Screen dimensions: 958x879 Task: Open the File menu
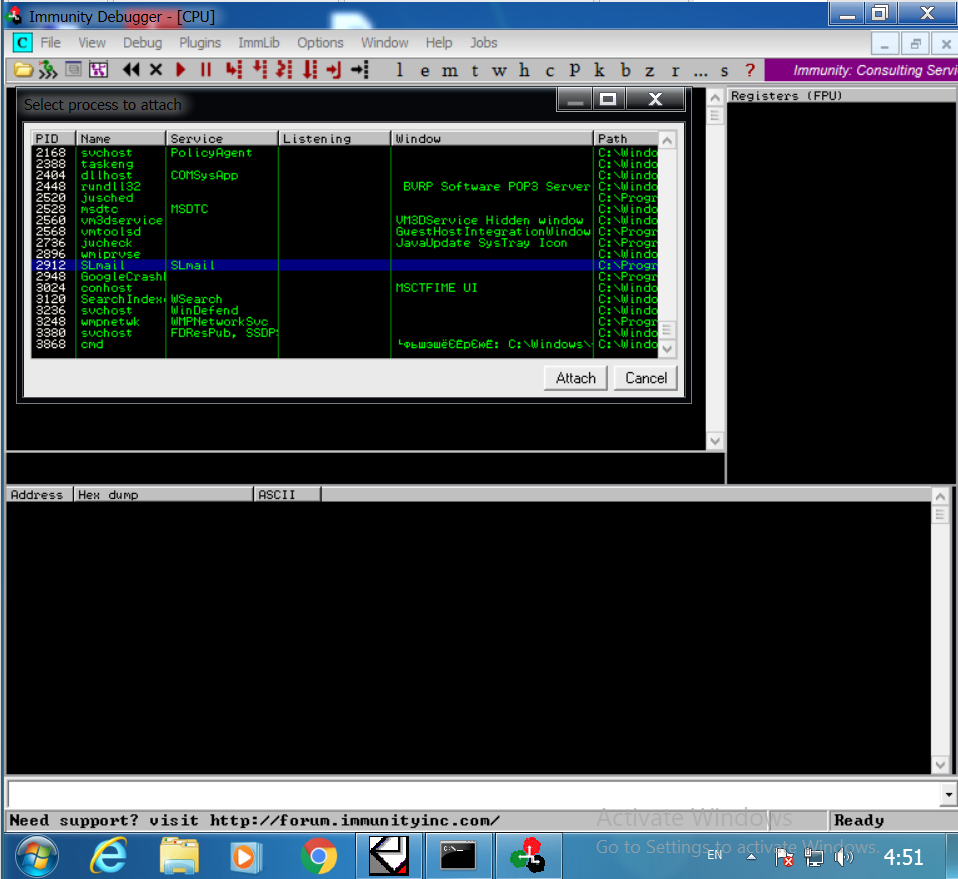click(x=51, y=43)
